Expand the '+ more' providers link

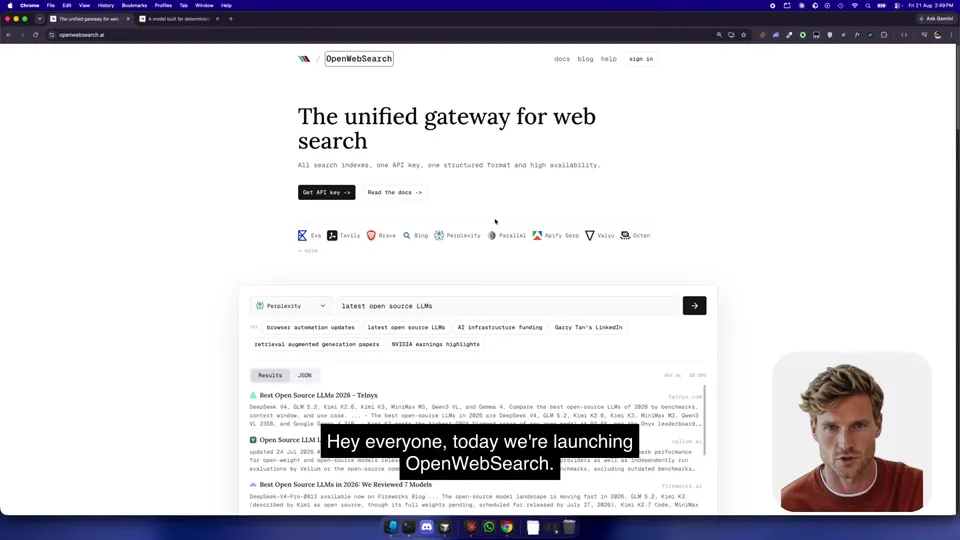308,250
